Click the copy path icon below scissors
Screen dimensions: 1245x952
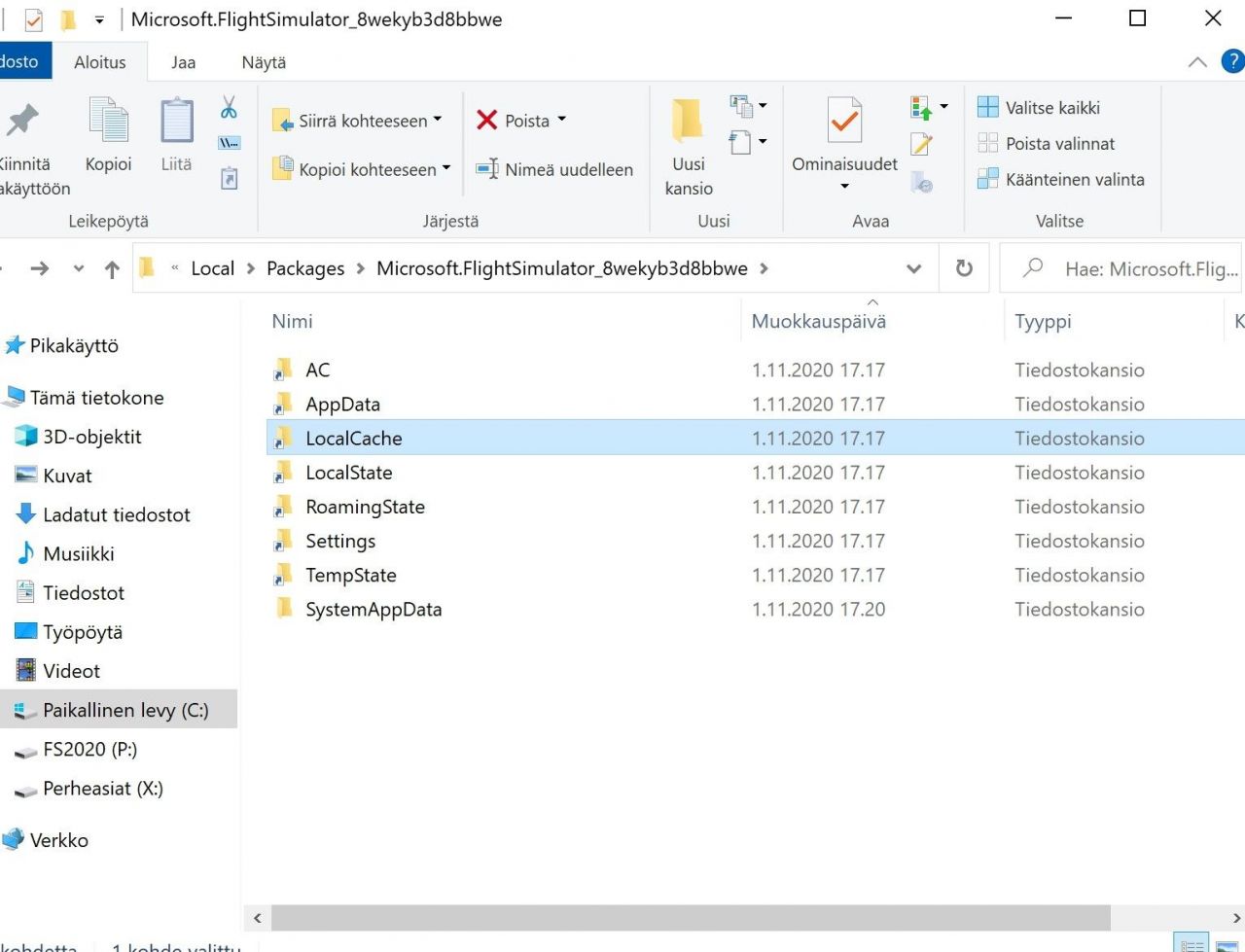229,143
